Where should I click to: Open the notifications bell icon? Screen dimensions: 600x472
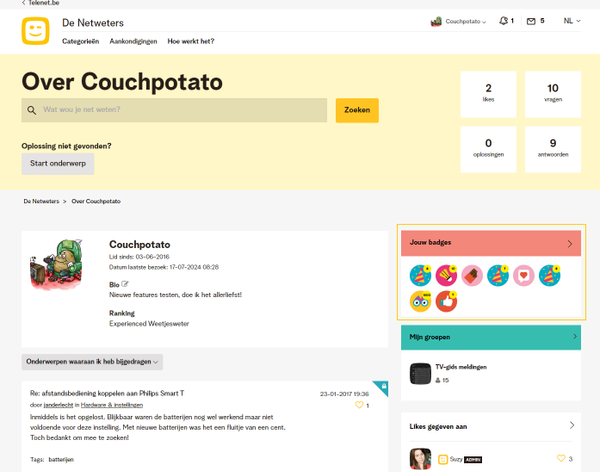click(504, 21)
